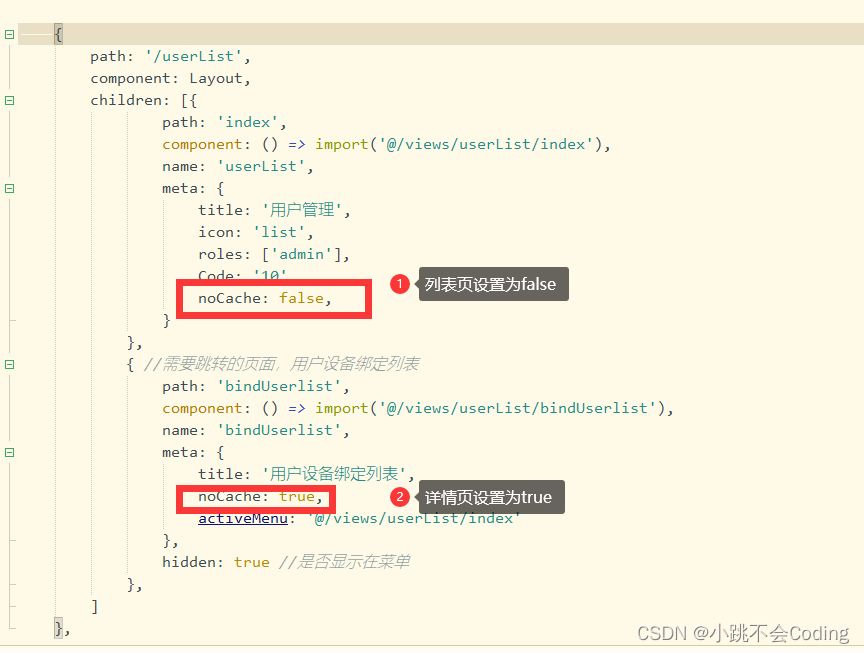Viewport: 864px width, 653px height.
Task: Collapse the bindUserlist route object fold marker
Action: (9, 364)
